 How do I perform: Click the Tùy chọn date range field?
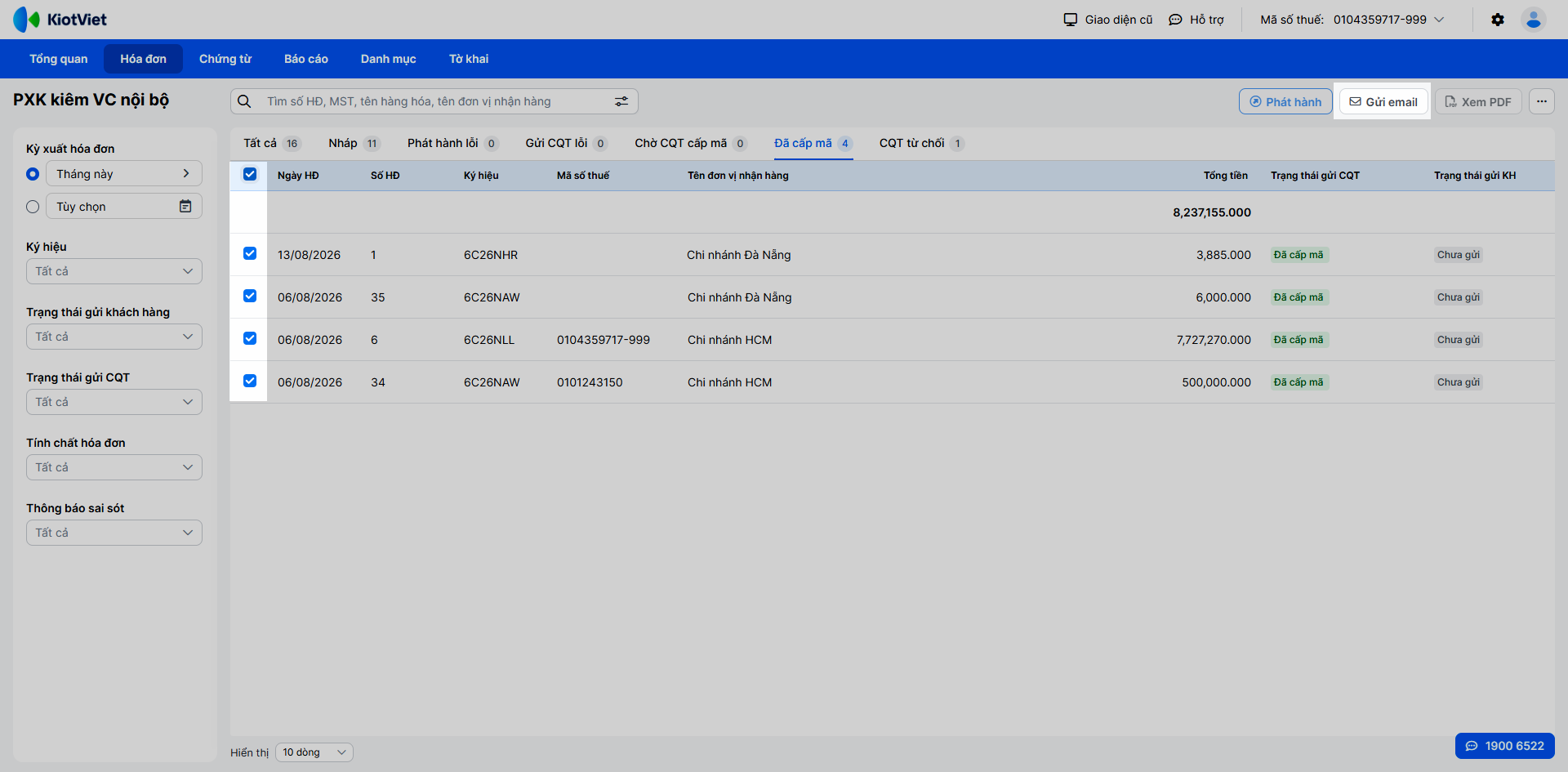[124, 206]
